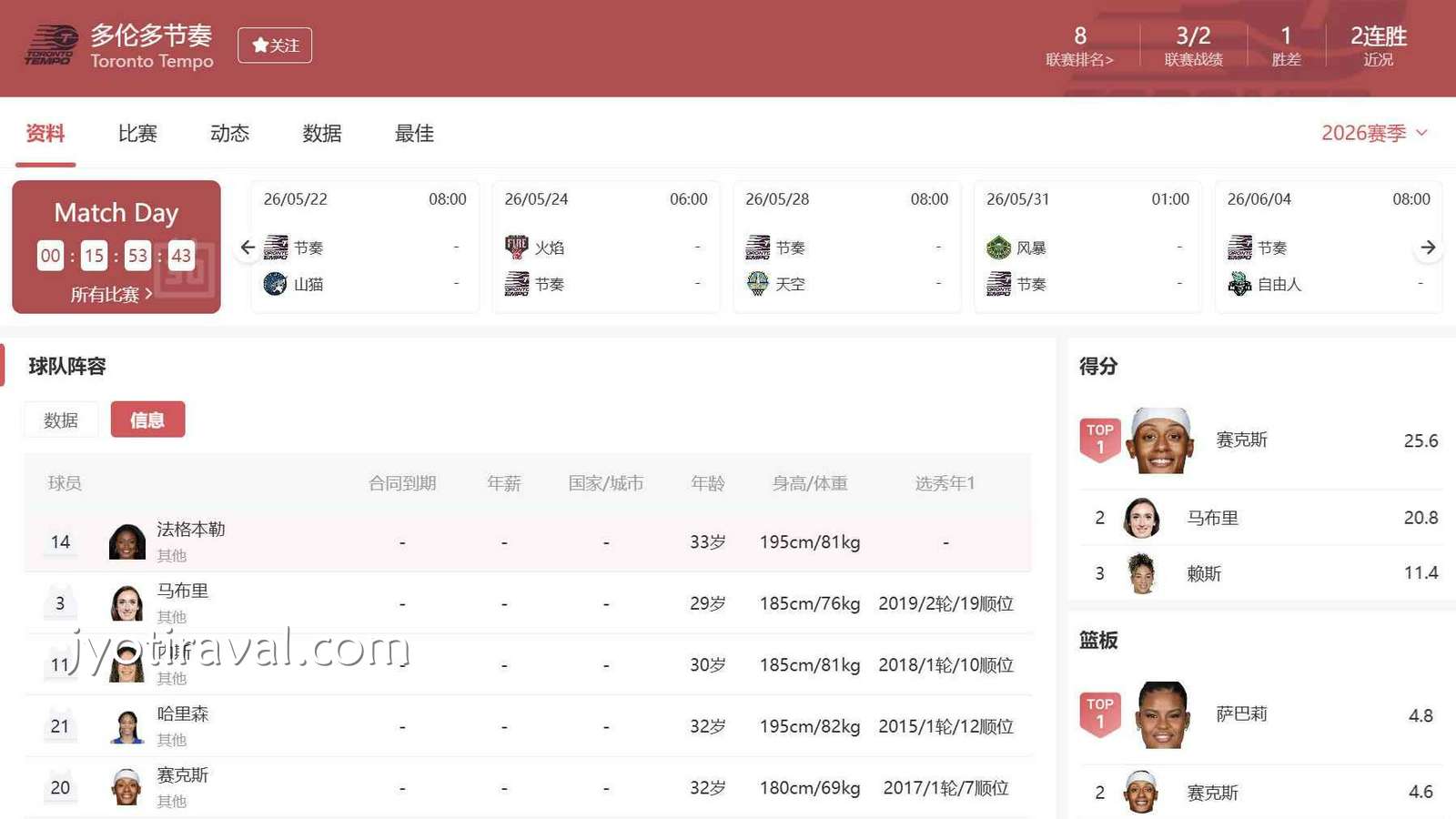Open the 26/05/28 match card
Viewport: 1456px width, 819px height.
[847, 247]
